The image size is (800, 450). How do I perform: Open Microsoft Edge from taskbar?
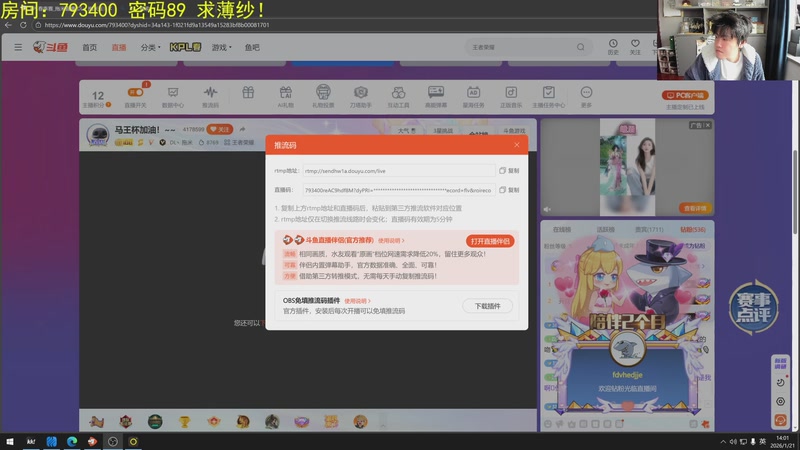pyautogui.click(x=72, y=441)
